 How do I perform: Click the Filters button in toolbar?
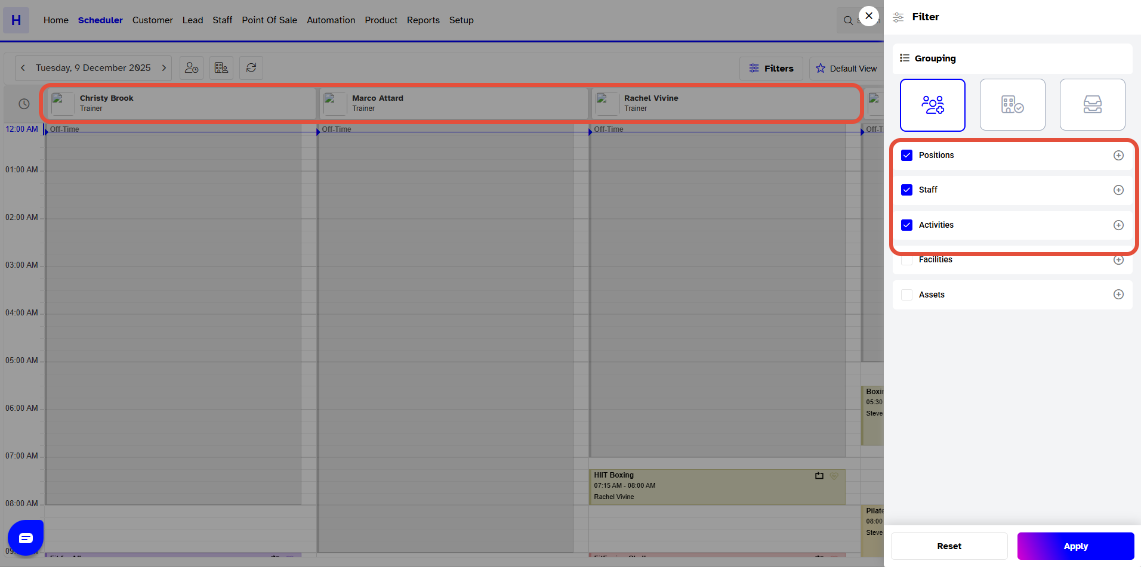771,68
